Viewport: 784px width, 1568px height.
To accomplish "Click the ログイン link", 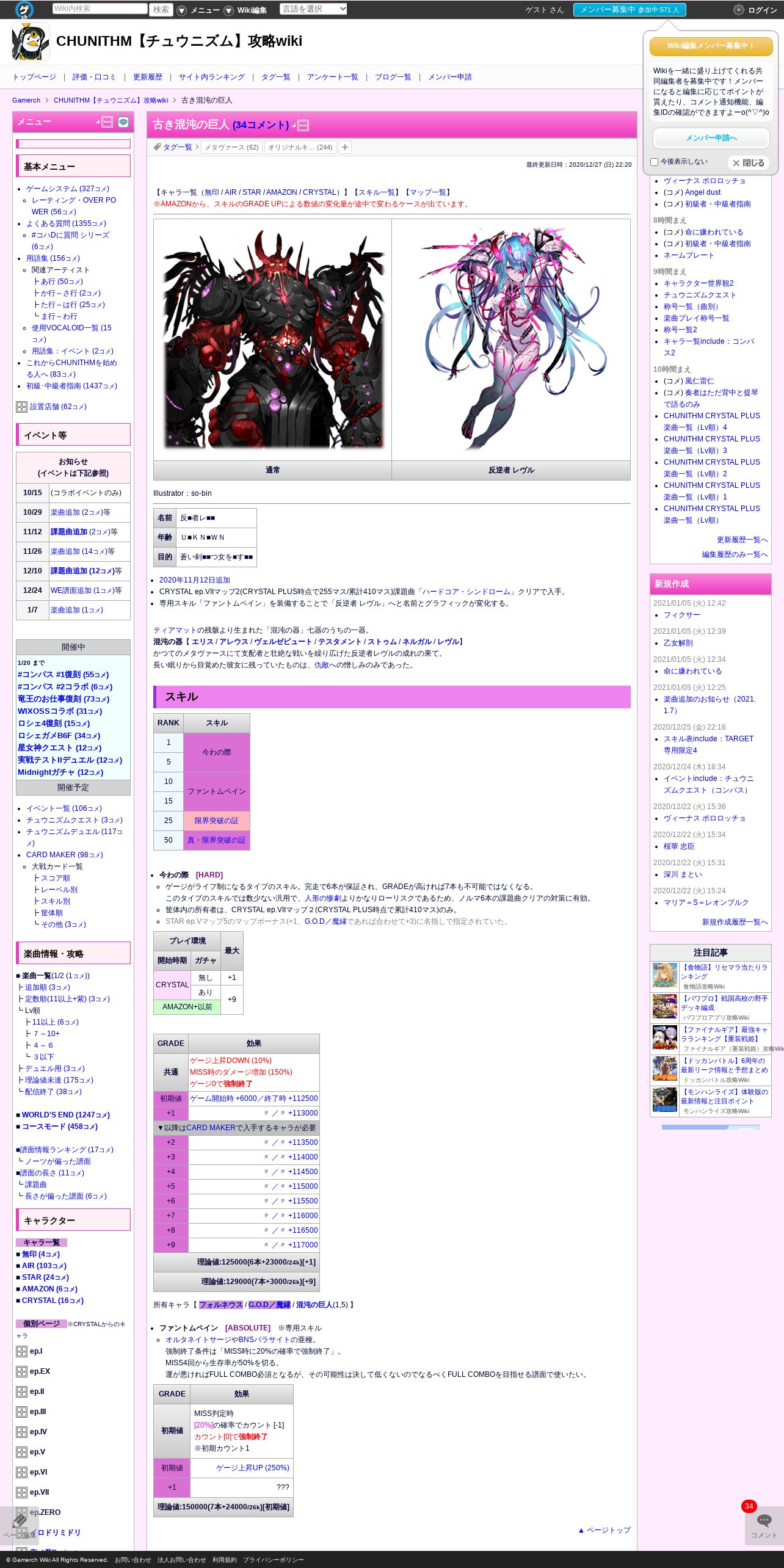I will pyautogui.click(x=763, y=10).
